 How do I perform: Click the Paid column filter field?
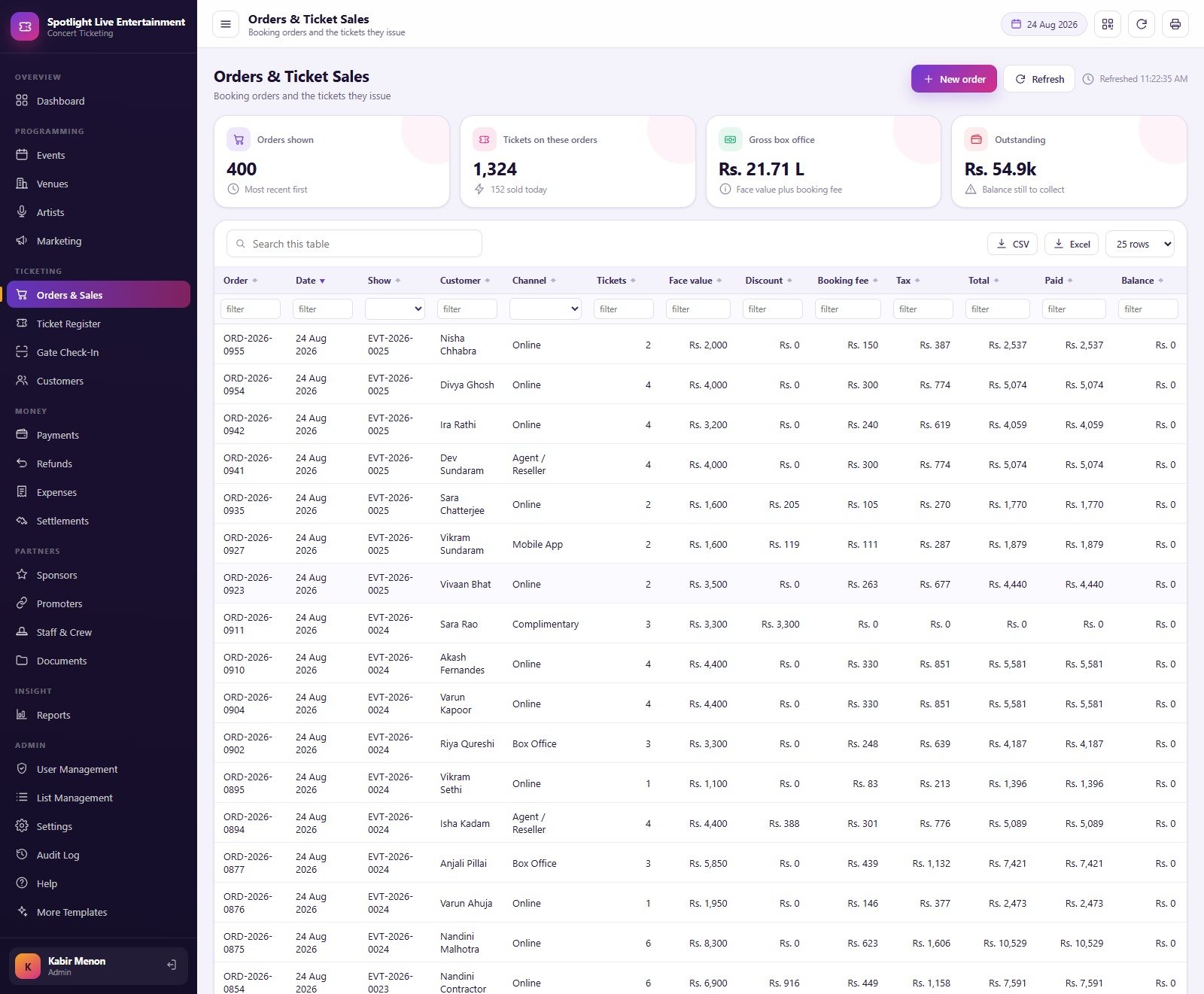(x=1074, y=309)
